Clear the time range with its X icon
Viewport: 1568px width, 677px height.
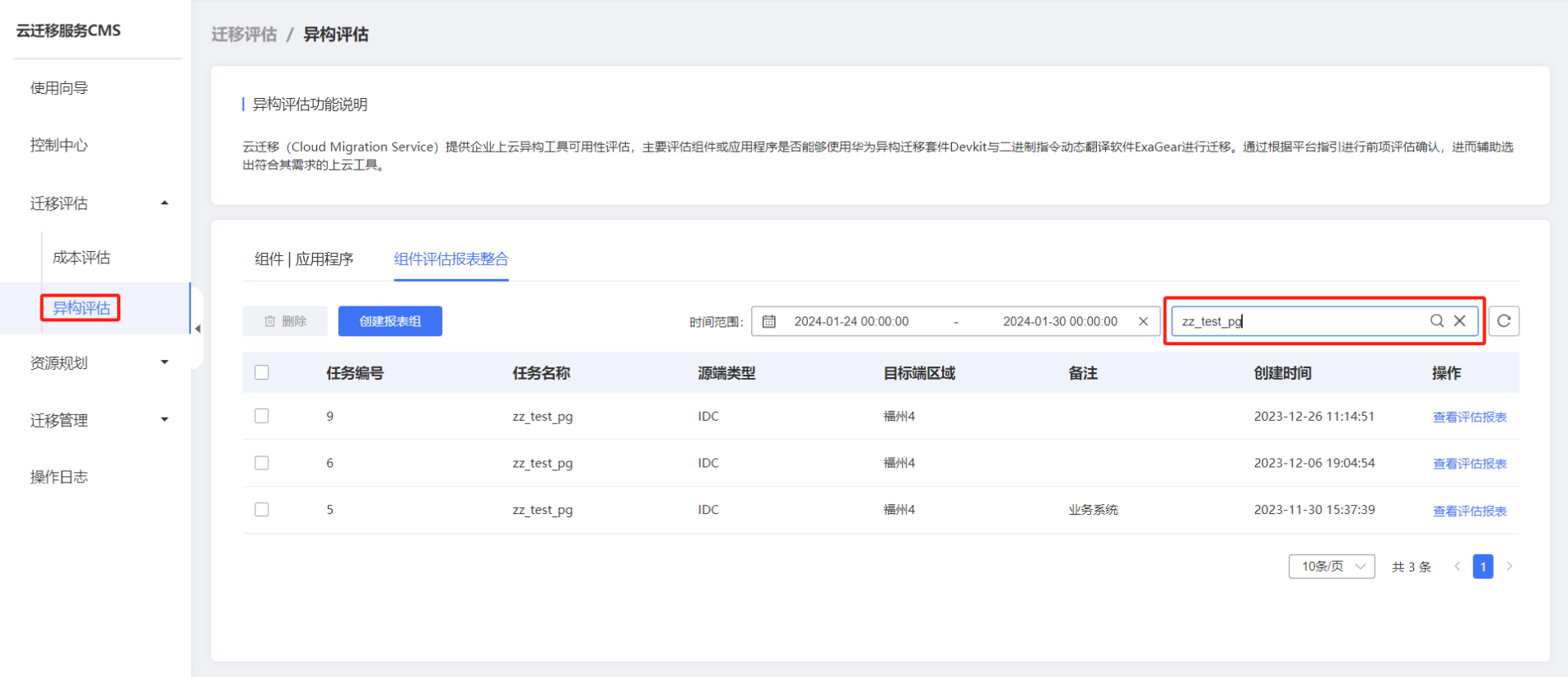pyautogui.click(x=1143, y=321)
